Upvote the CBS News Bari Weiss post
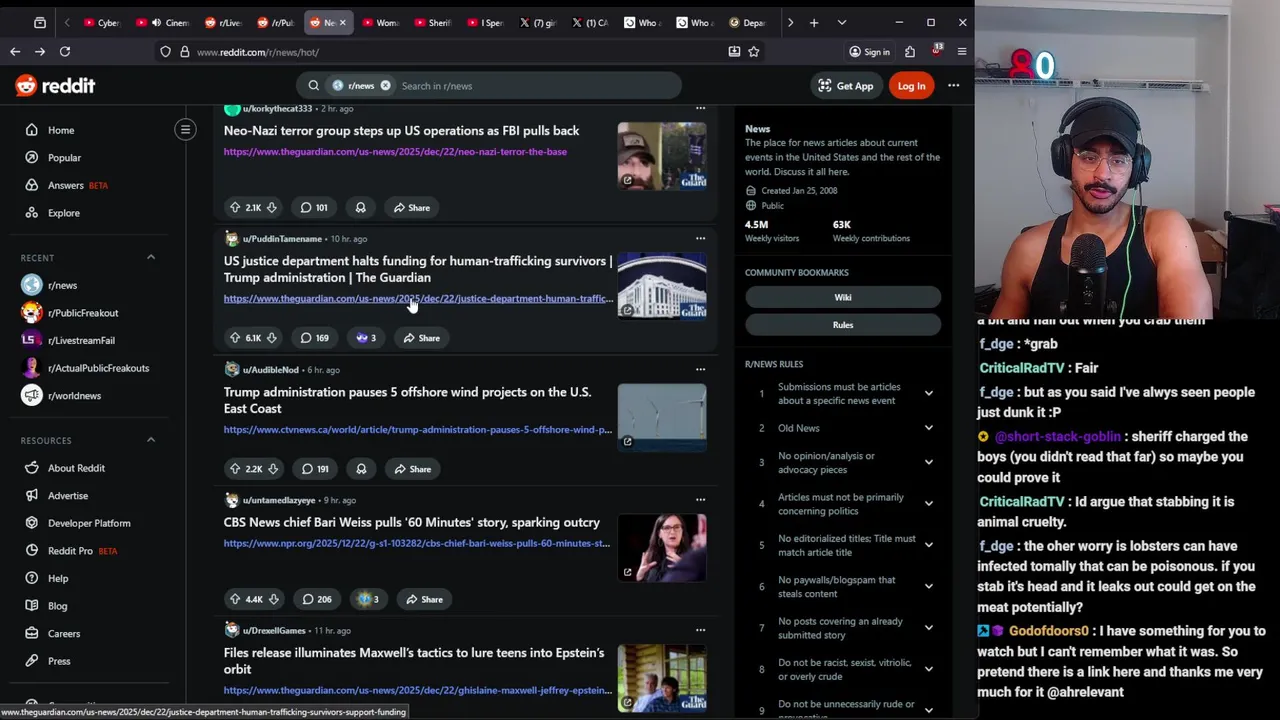The height and width of the screenshot is (720, 1280). tap(235, 599)
